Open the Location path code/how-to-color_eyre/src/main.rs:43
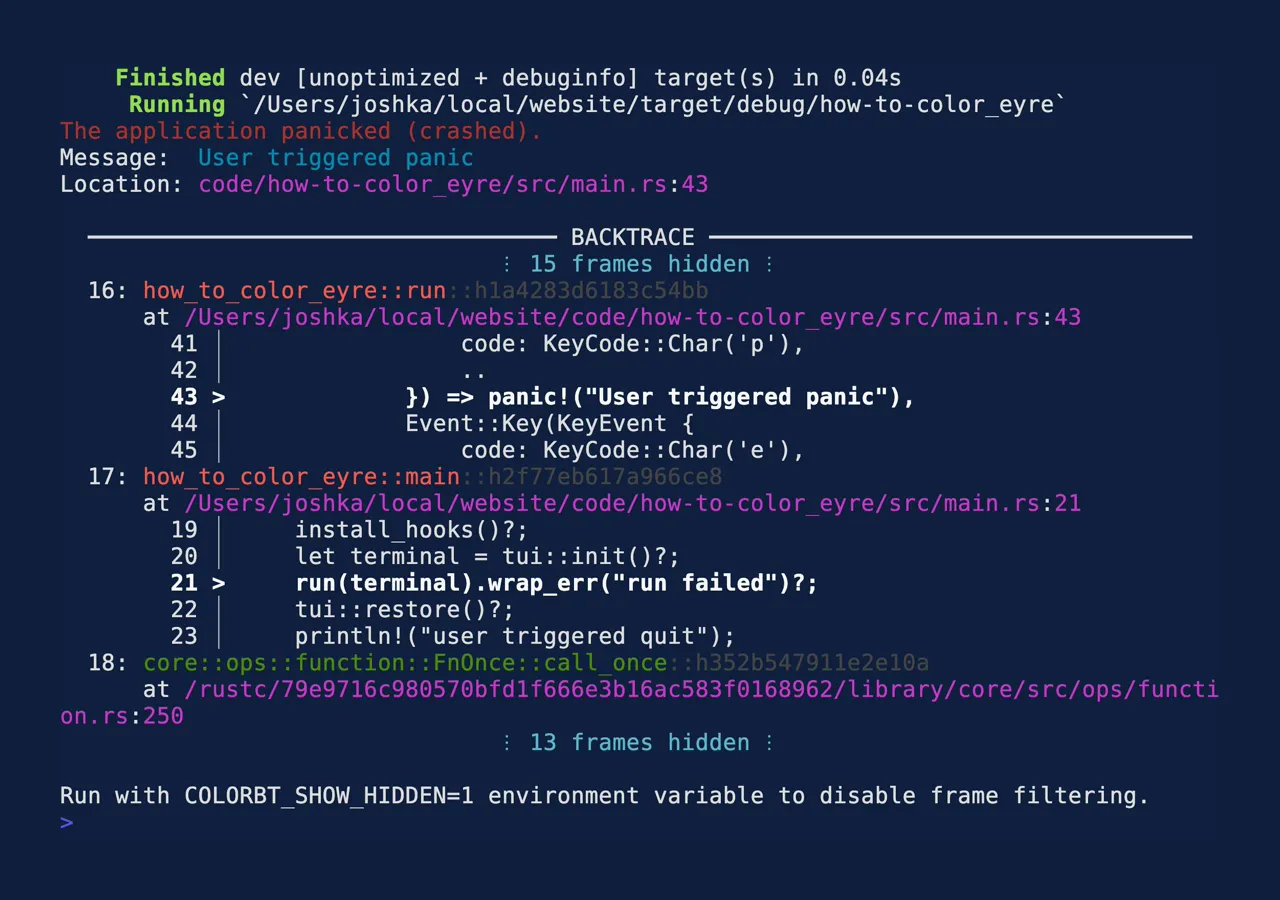1280x900 pixels. click(x=453, y=184)
